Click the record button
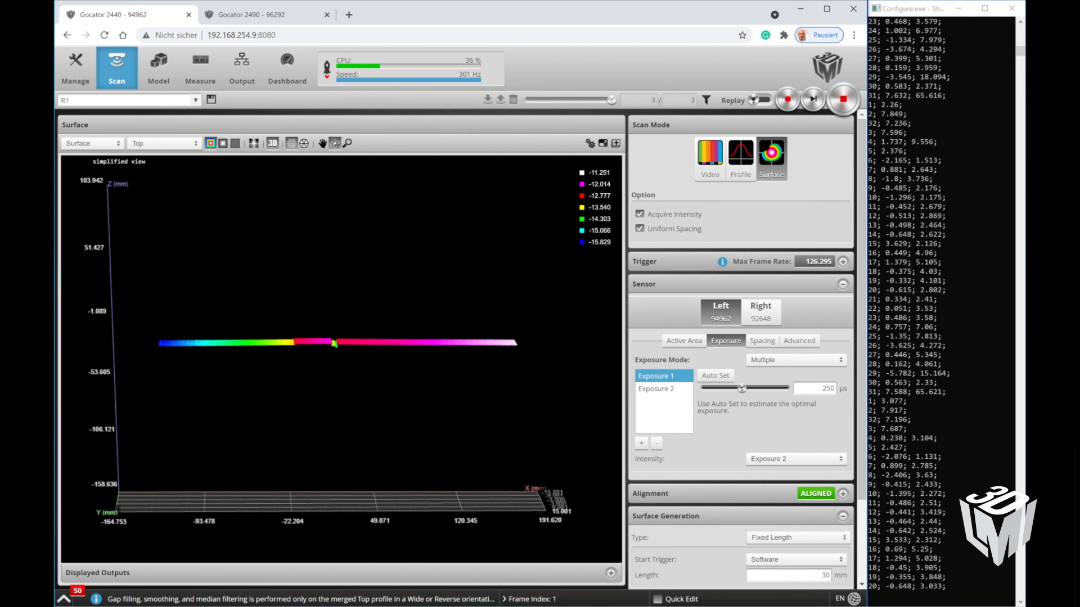The height and width of the screenshot is (607, 1080). (x=787, y=99)
